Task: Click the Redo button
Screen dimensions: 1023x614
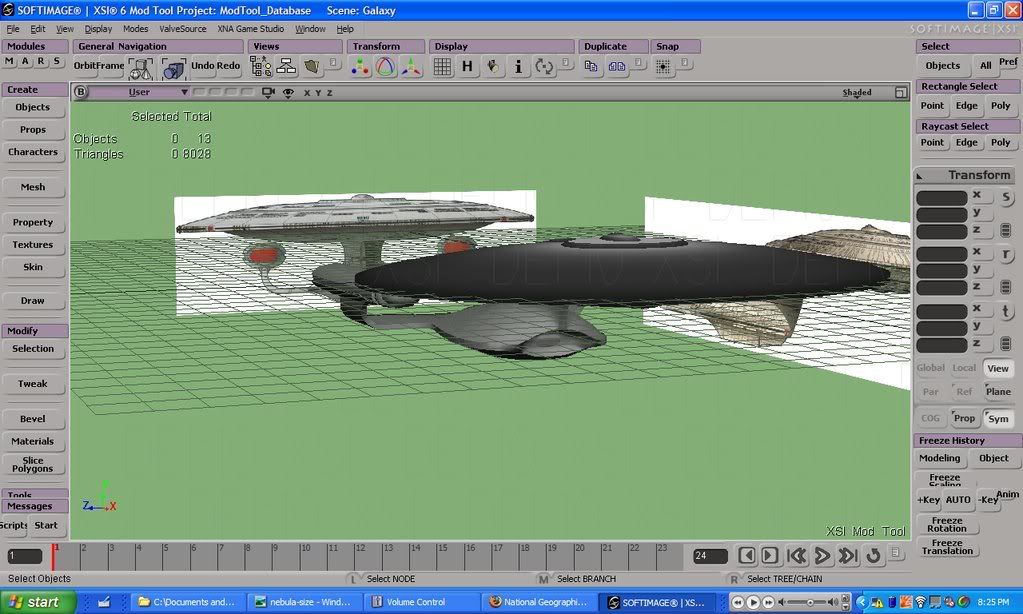Action: click(228, 65)
